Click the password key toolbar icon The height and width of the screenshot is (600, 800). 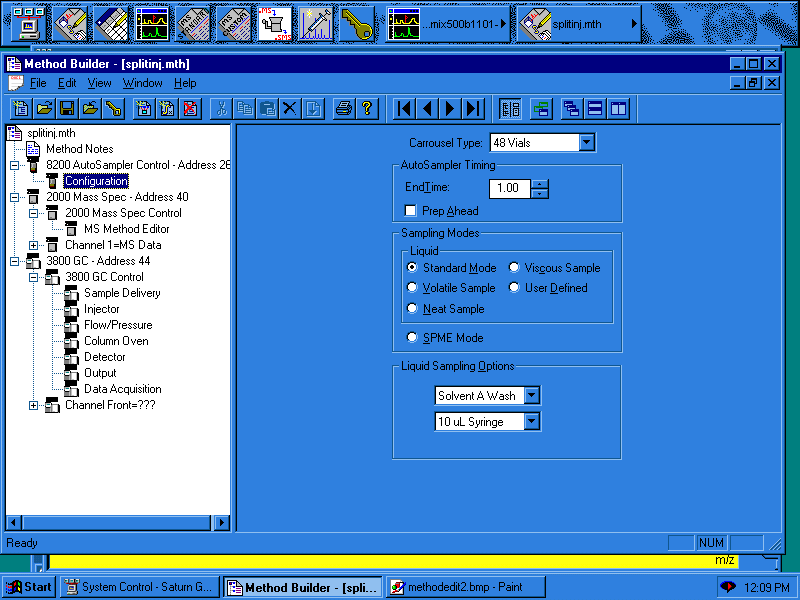pos(113,109)
